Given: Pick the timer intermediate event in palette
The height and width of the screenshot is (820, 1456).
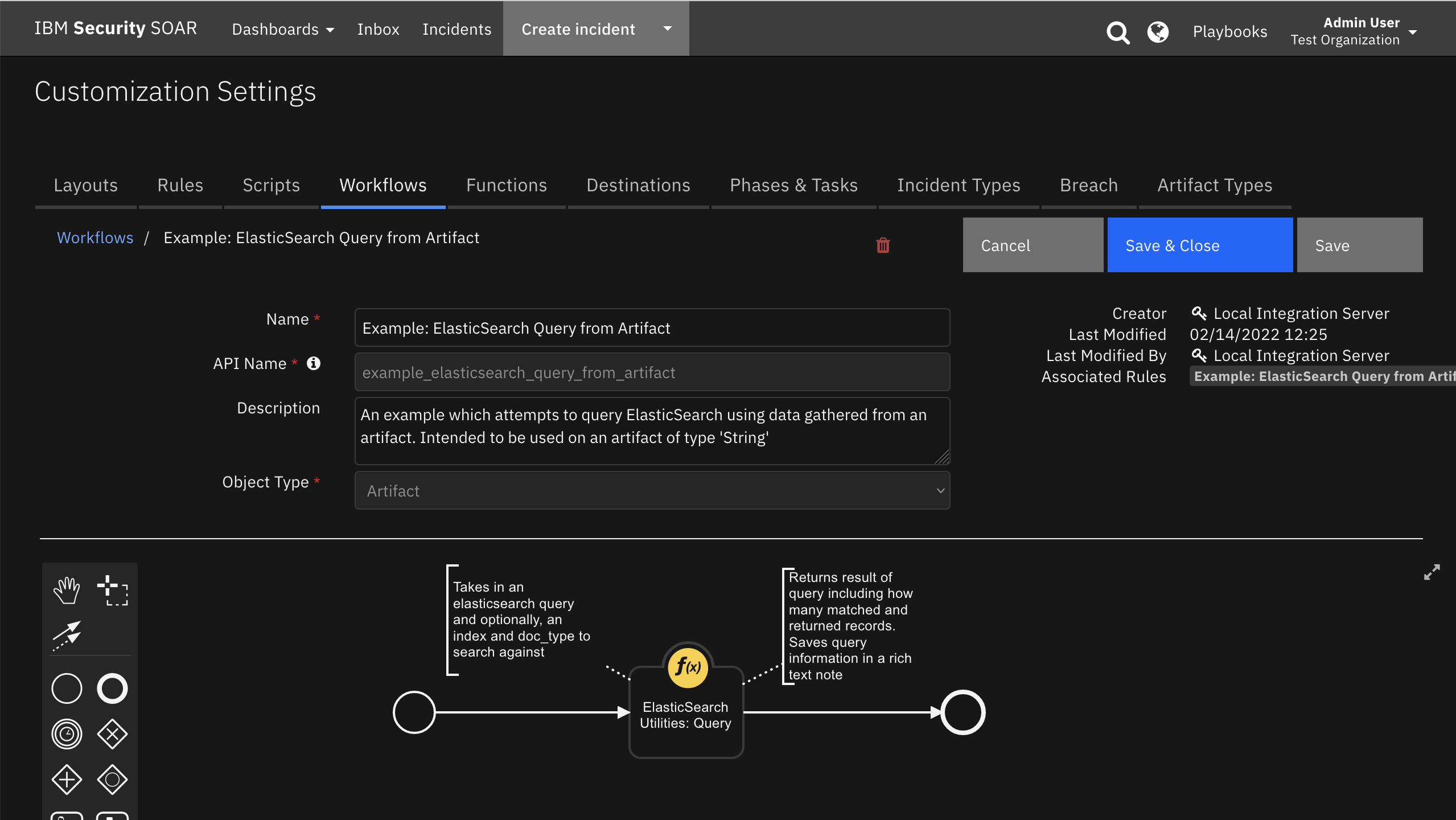Looking at the screenshot, I should point(67,734).
